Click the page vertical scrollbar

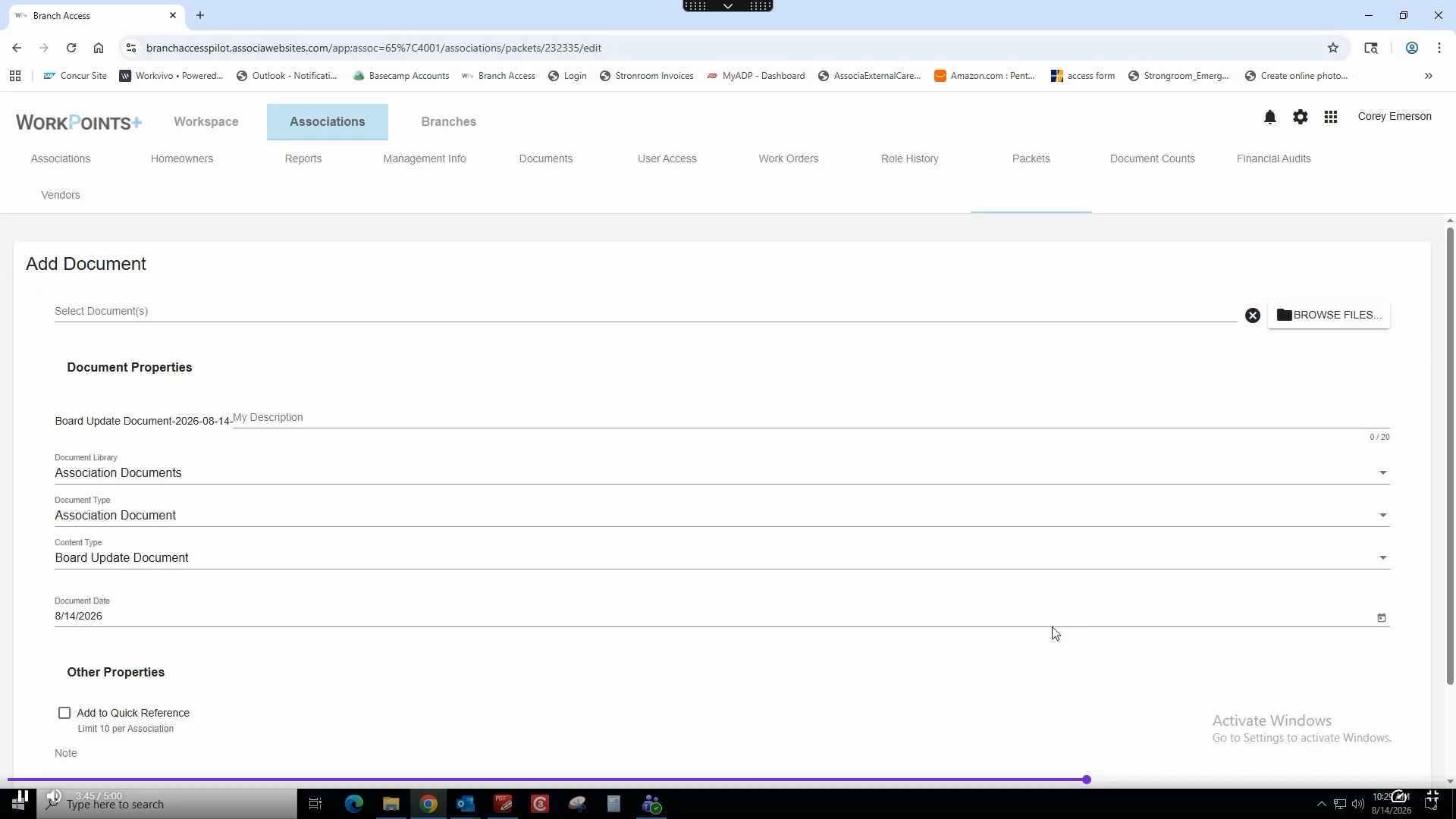(x=1450, y=455)
